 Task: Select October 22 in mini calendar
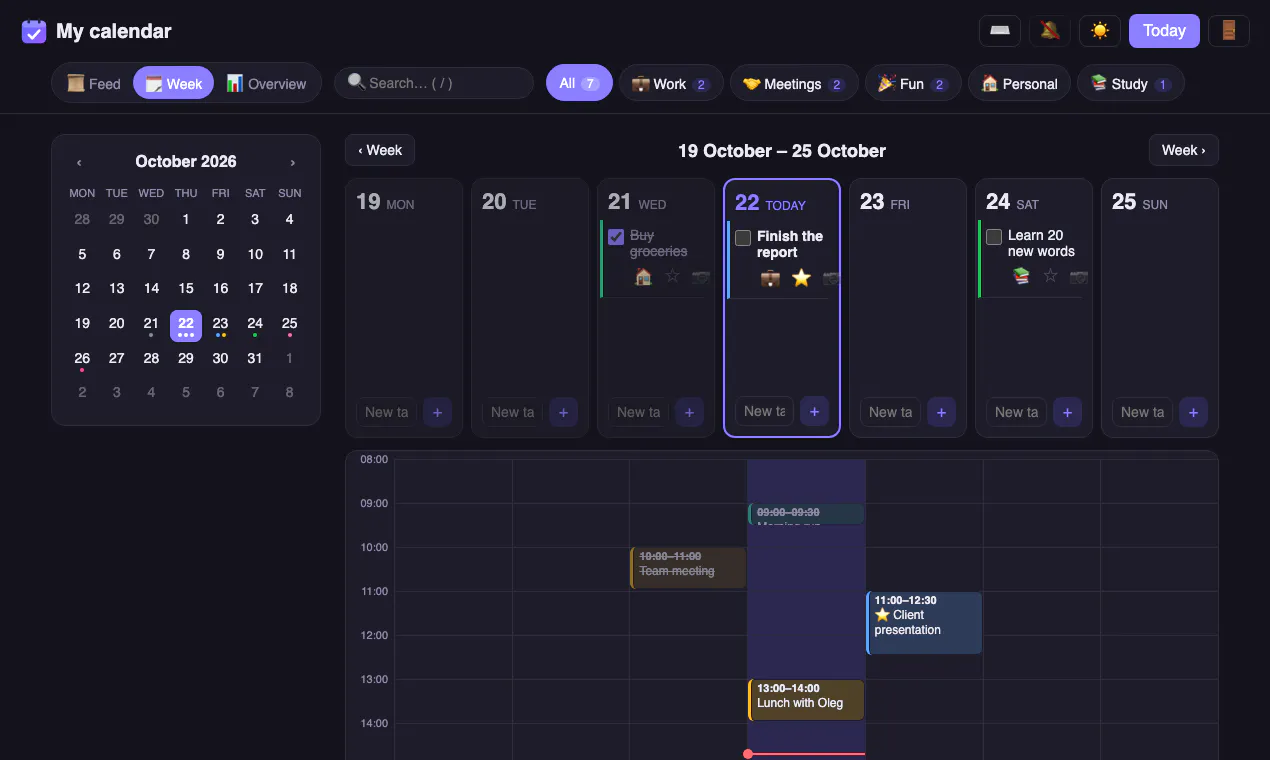click(186, 324)
